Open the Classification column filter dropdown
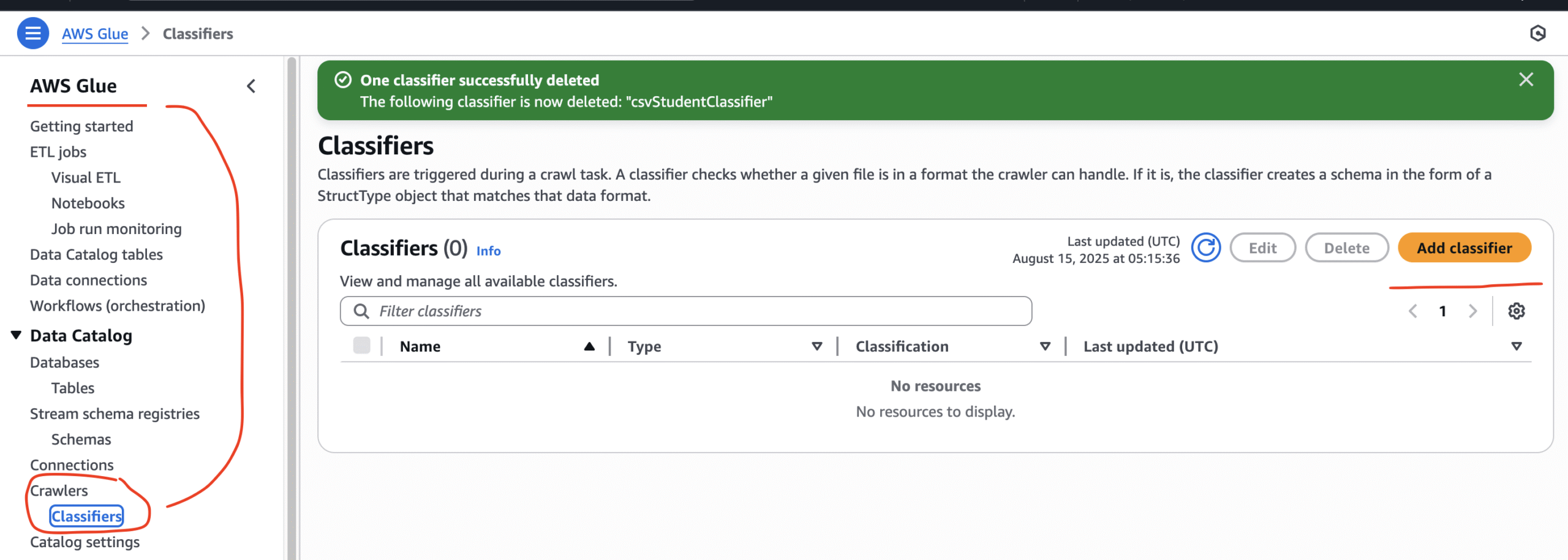This screenshot has width=1568, height=560. tap(1046, 346)
